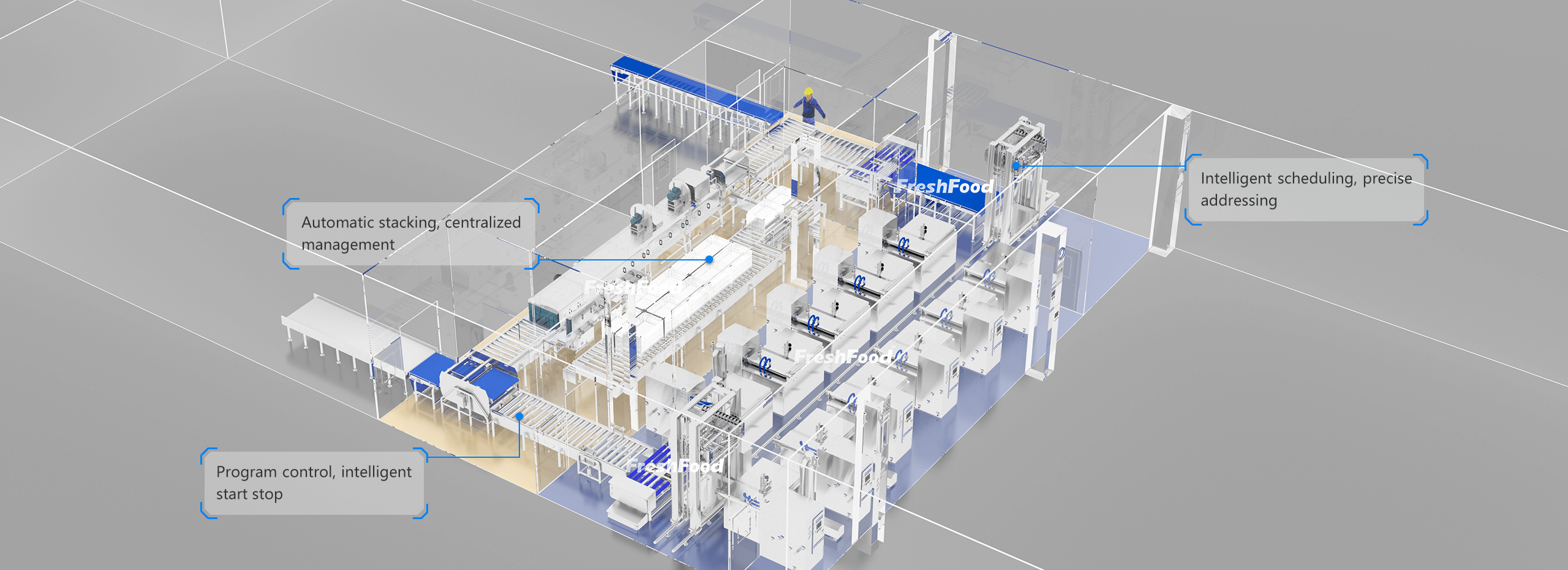The image size is (1568, 570).
Task: Open the "Intelligent scheduling, precise addressing" callout
Action: [x=1305, y=189]
